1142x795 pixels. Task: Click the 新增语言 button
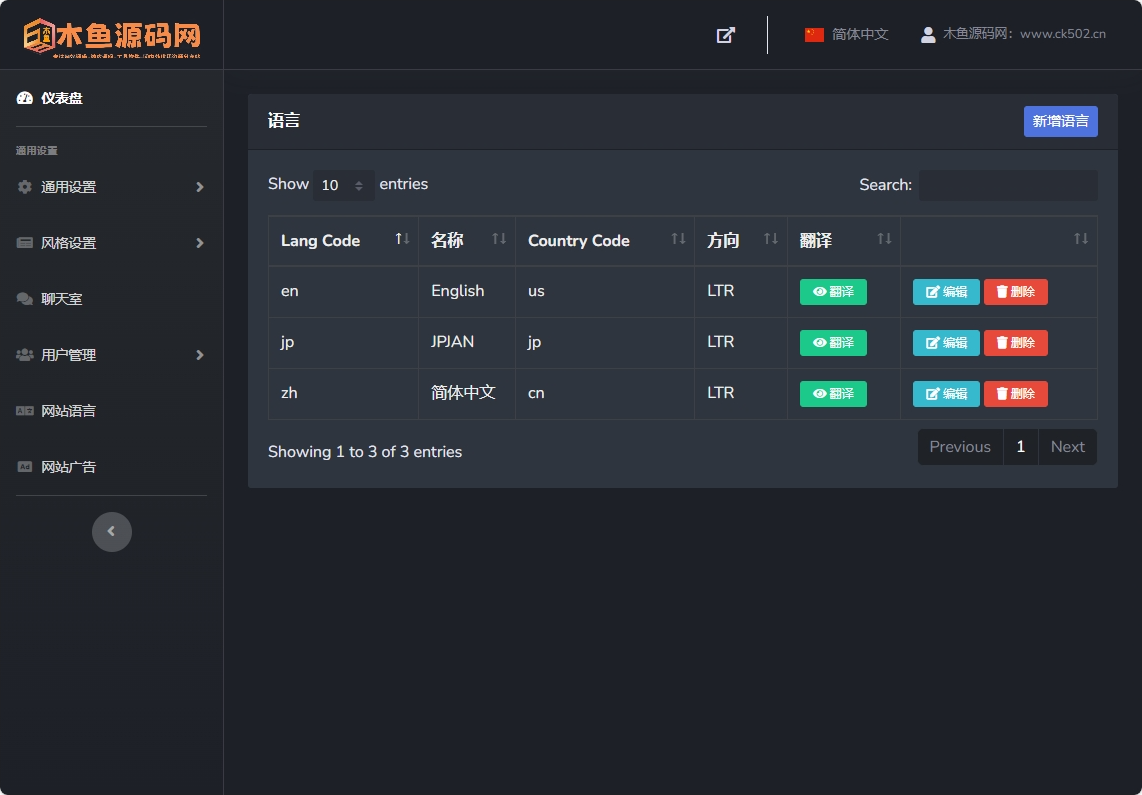pos(1060,122)
